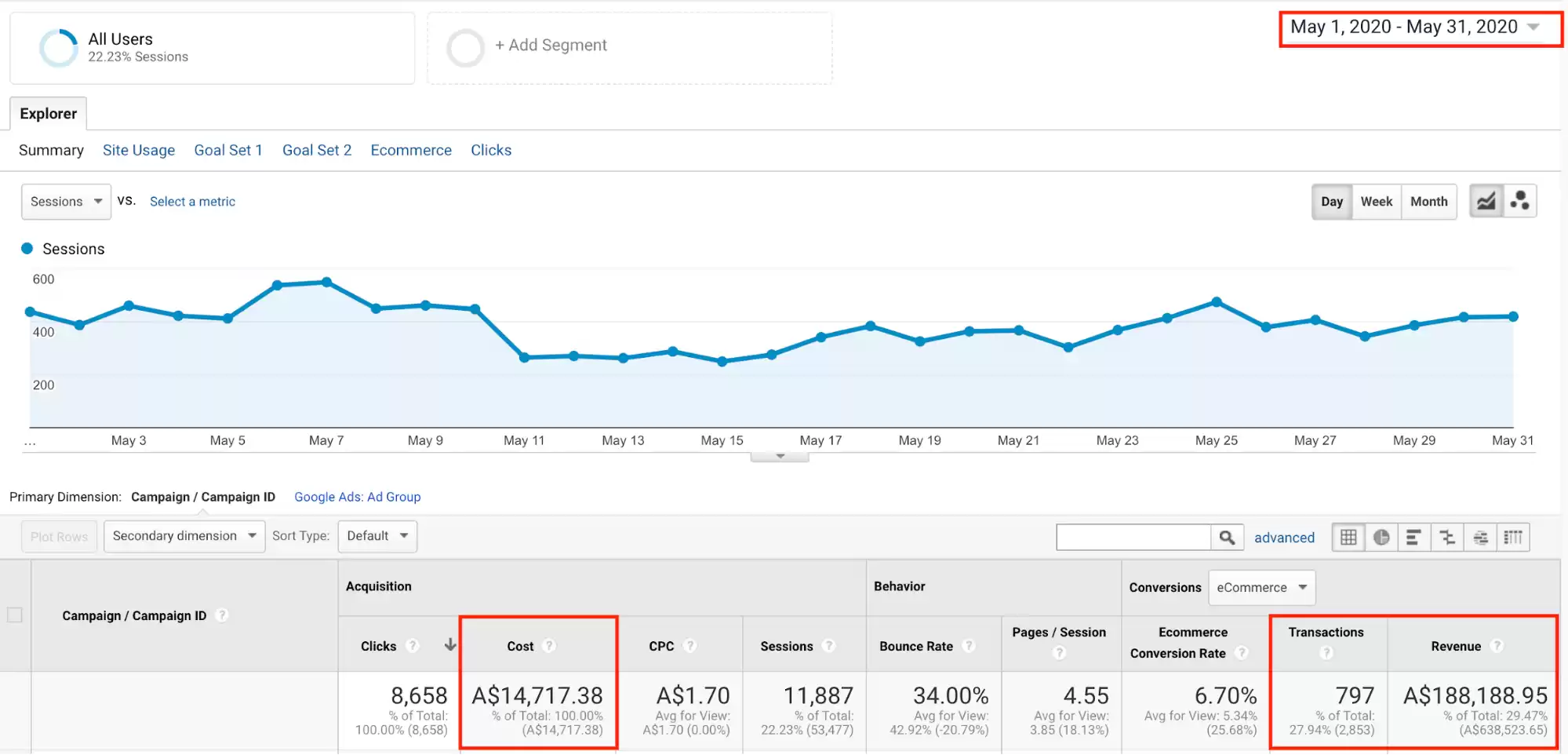Select the comparison view icon
The image size is (1568, 755).
[x=1447, y=538]
